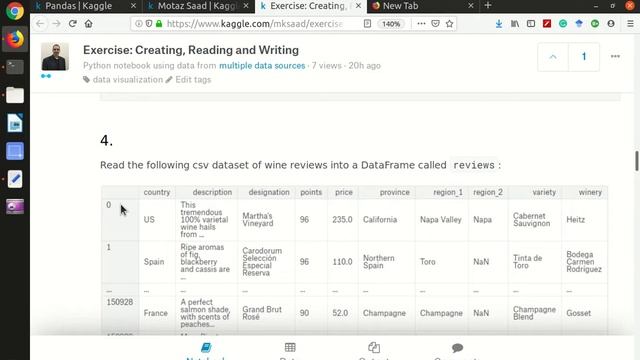Close the Motaz Saad tab
Viewport: 640px width, 360px height.
click(x=246, y=6)
